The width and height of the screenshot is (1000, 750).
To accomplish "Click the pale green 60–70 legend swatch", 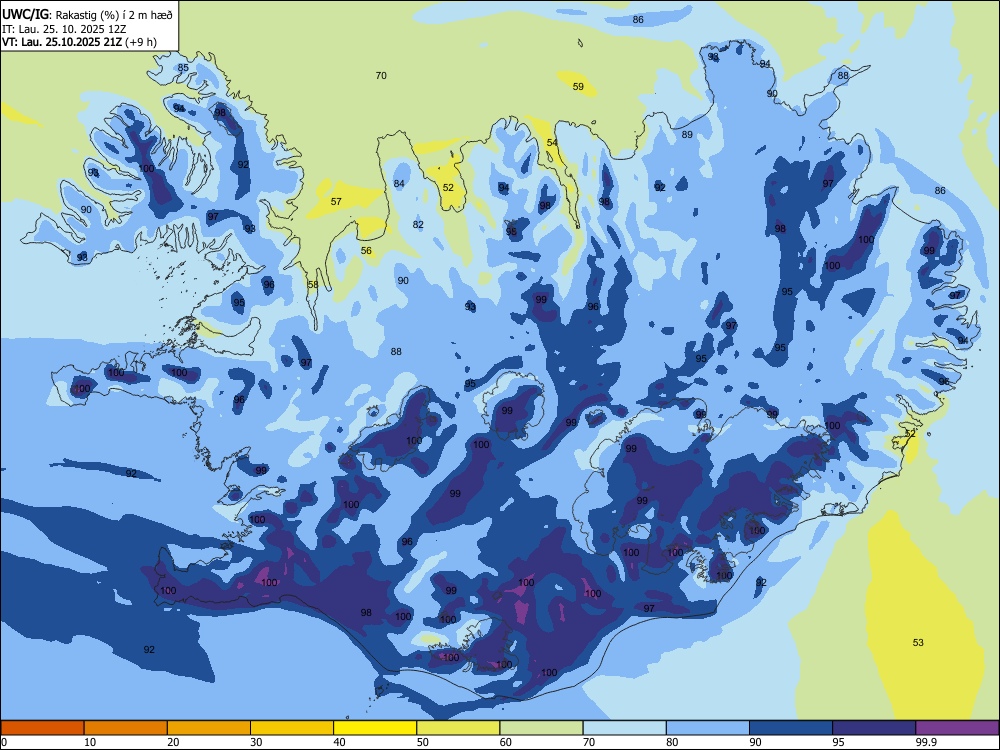I will click(541, 728).
